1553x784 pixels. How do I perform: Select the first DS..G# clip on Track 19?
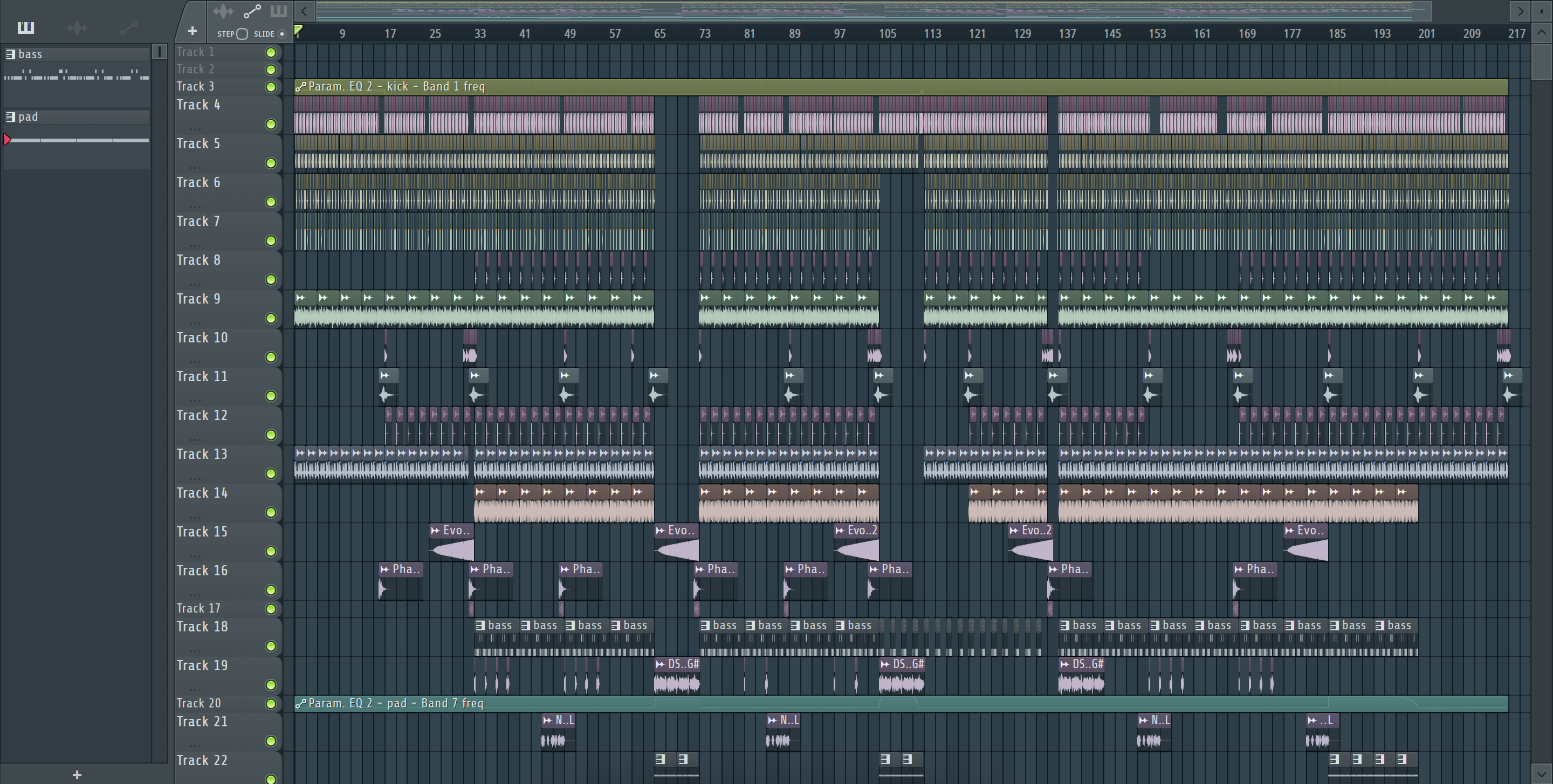(677, 675)
